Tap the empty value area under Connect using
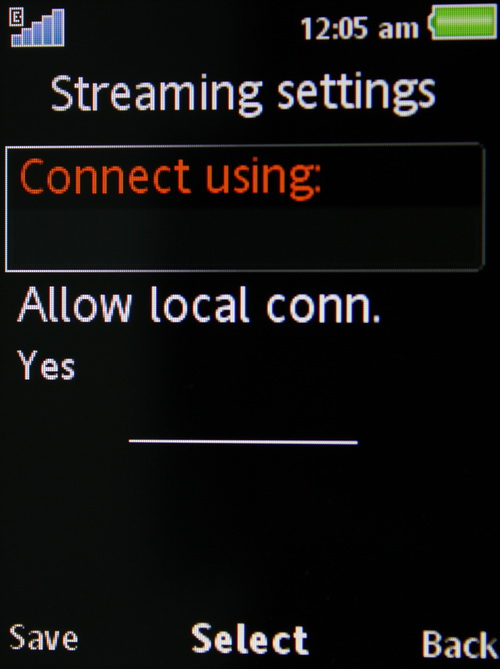500x669 pixels. coord(245,237)
